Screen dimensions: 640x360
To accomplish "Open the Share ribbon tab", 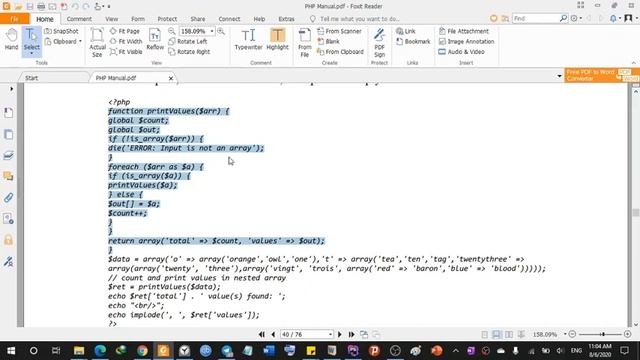I will 198,19.
